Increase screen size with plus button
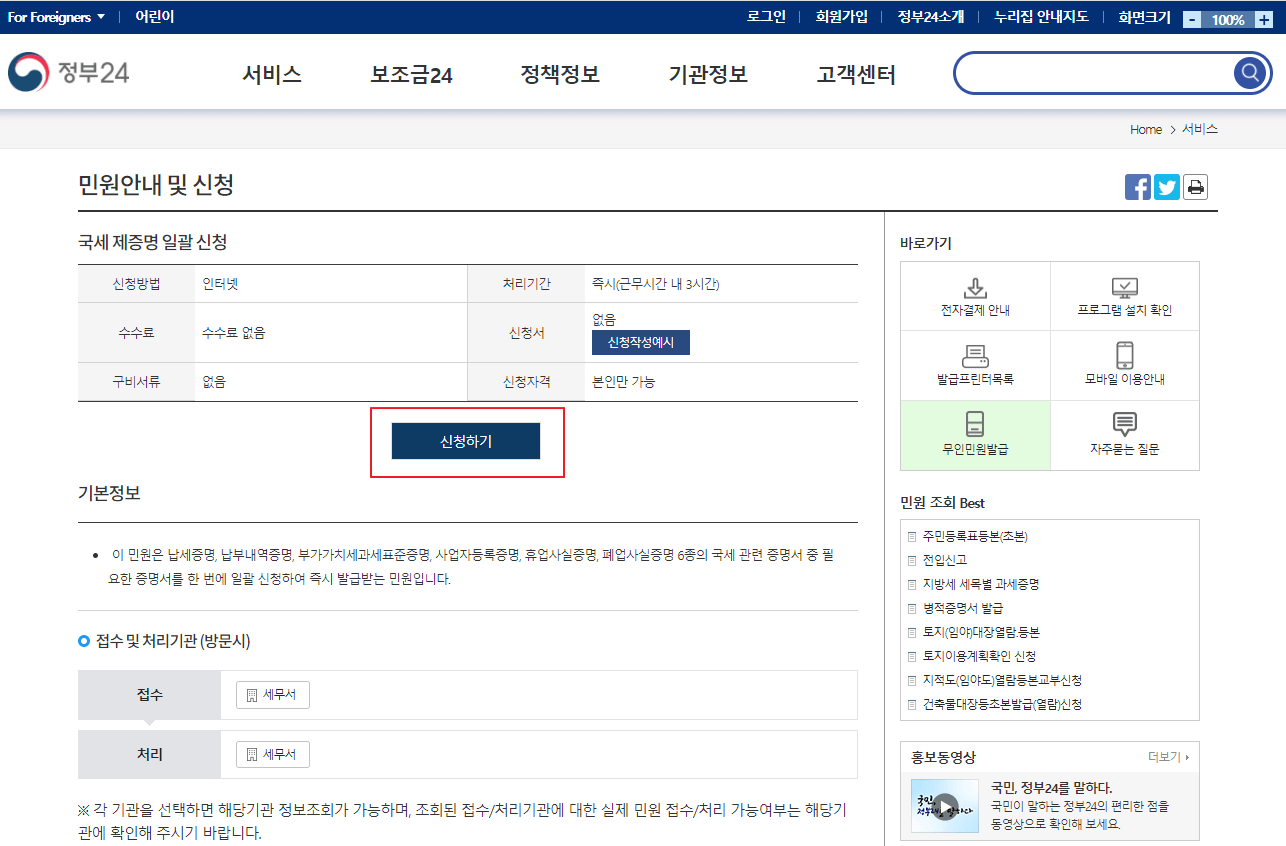The width and height of the screenshot is (1286, 846). [x=1263, y=20]
